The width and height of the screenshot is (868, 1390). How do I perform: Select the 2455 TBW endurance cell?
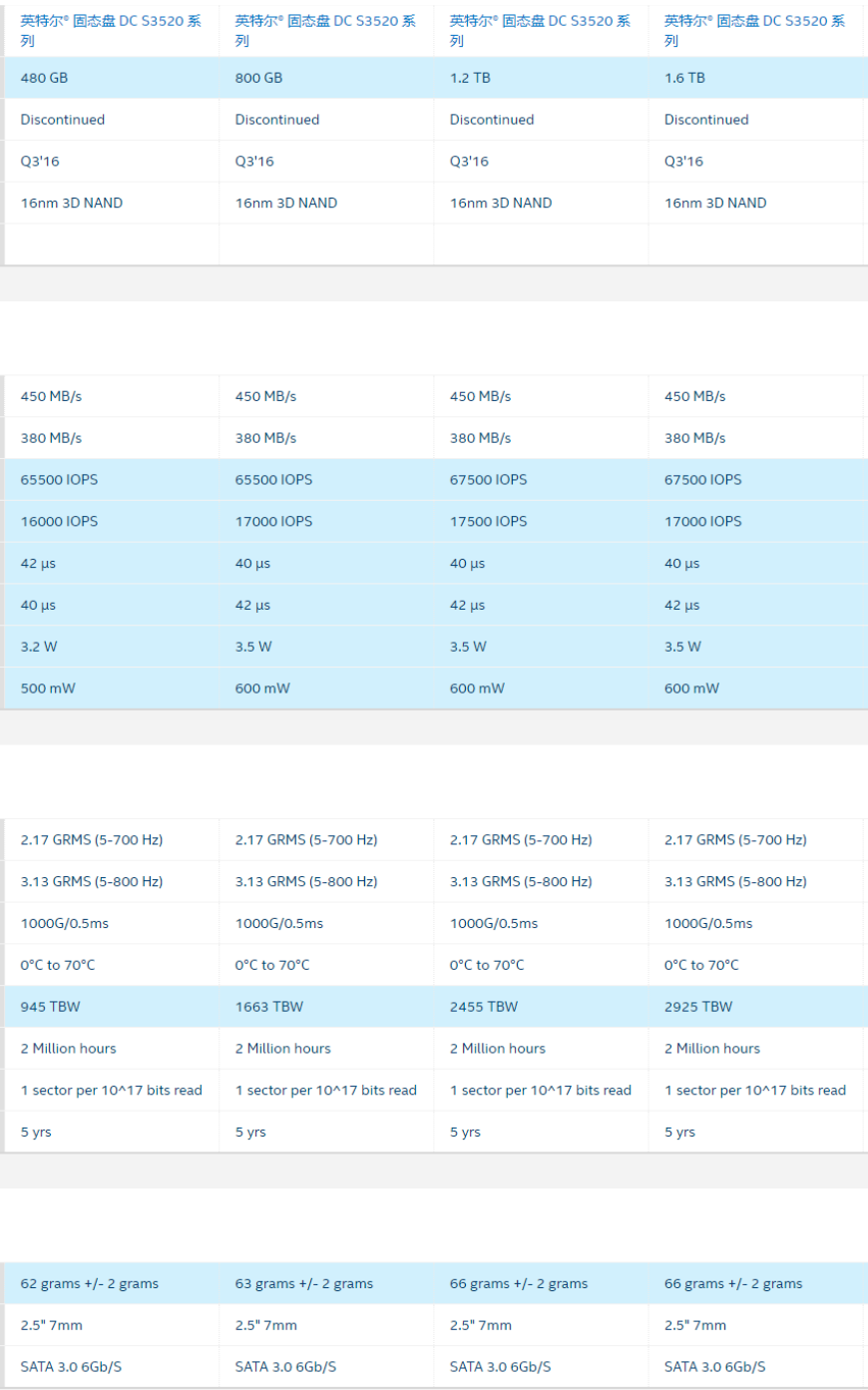tap(541, 1007)
